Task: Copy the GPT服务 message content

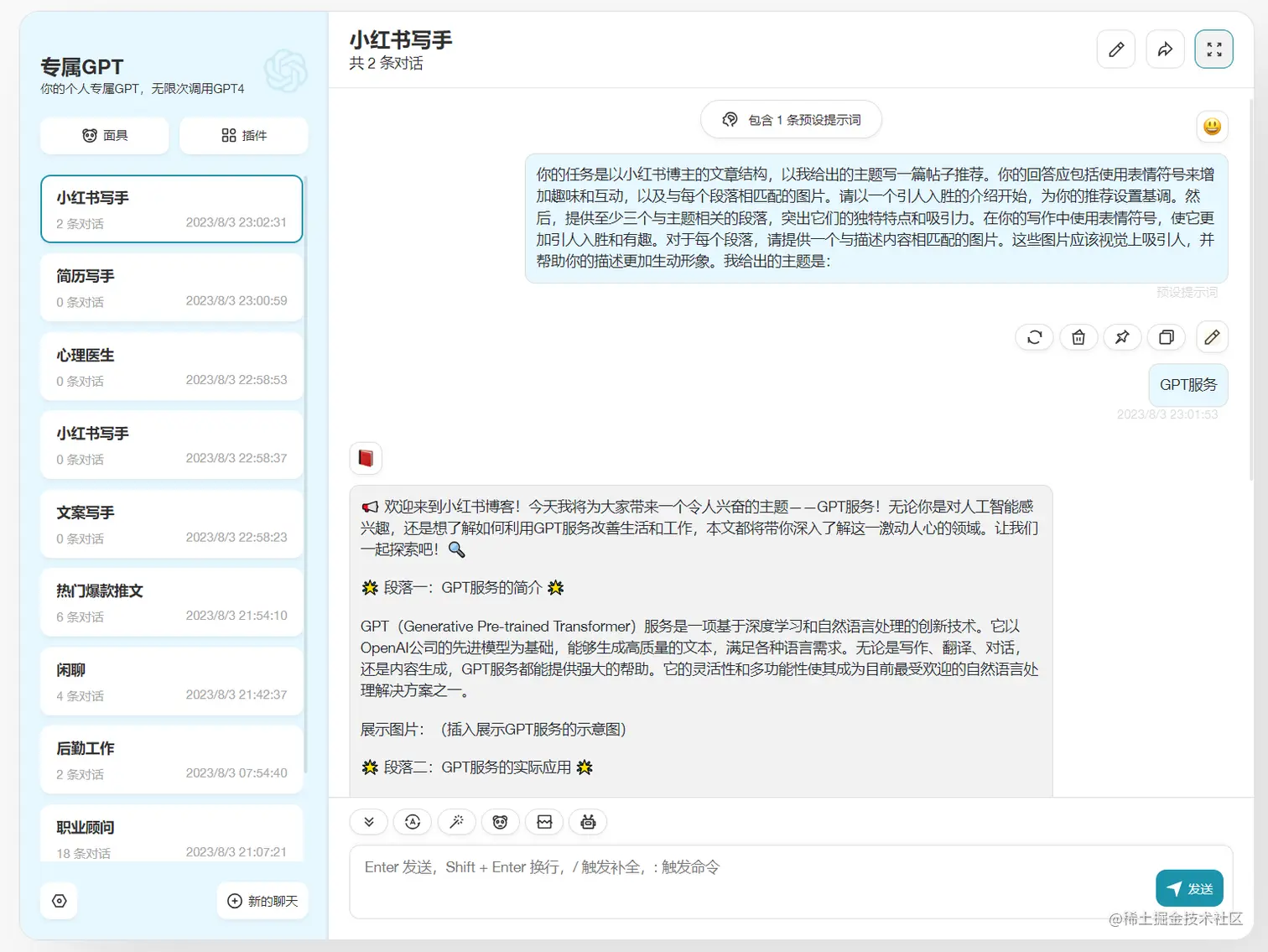Action: click(x=1166, y=337)
